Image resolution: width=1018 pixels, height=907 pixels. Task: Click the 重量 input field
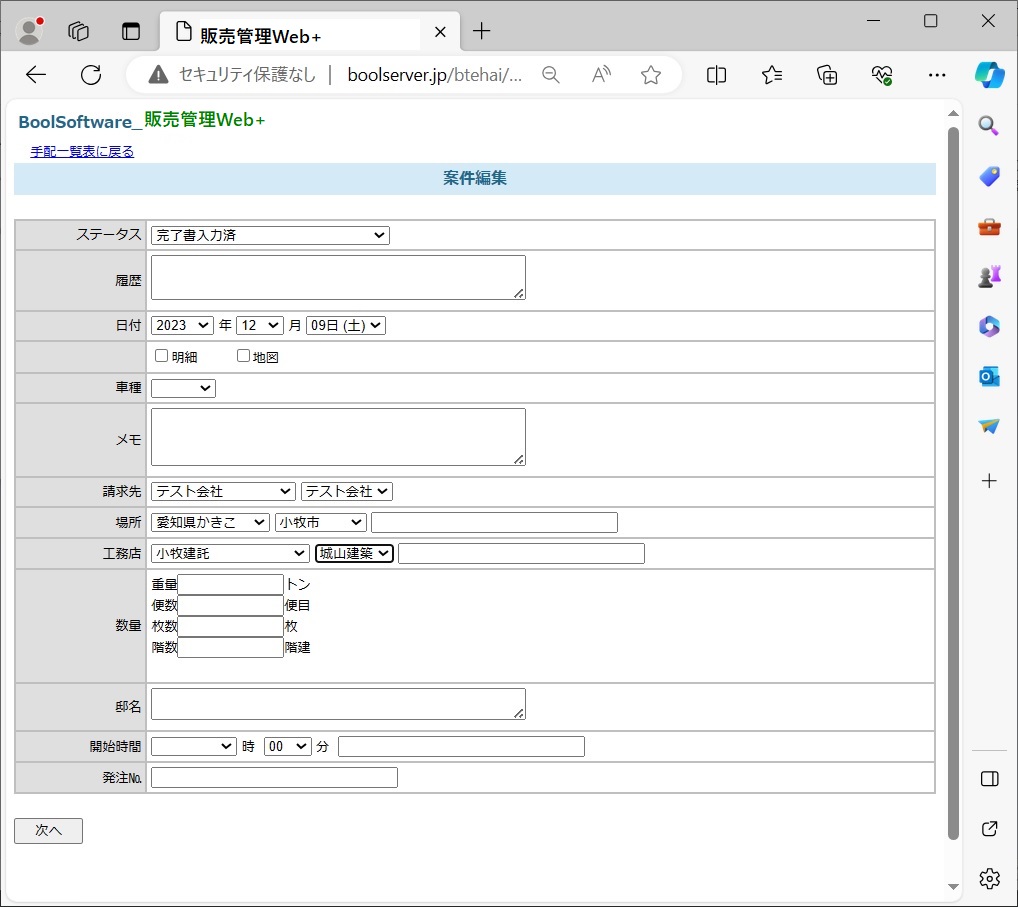point(230,584)
